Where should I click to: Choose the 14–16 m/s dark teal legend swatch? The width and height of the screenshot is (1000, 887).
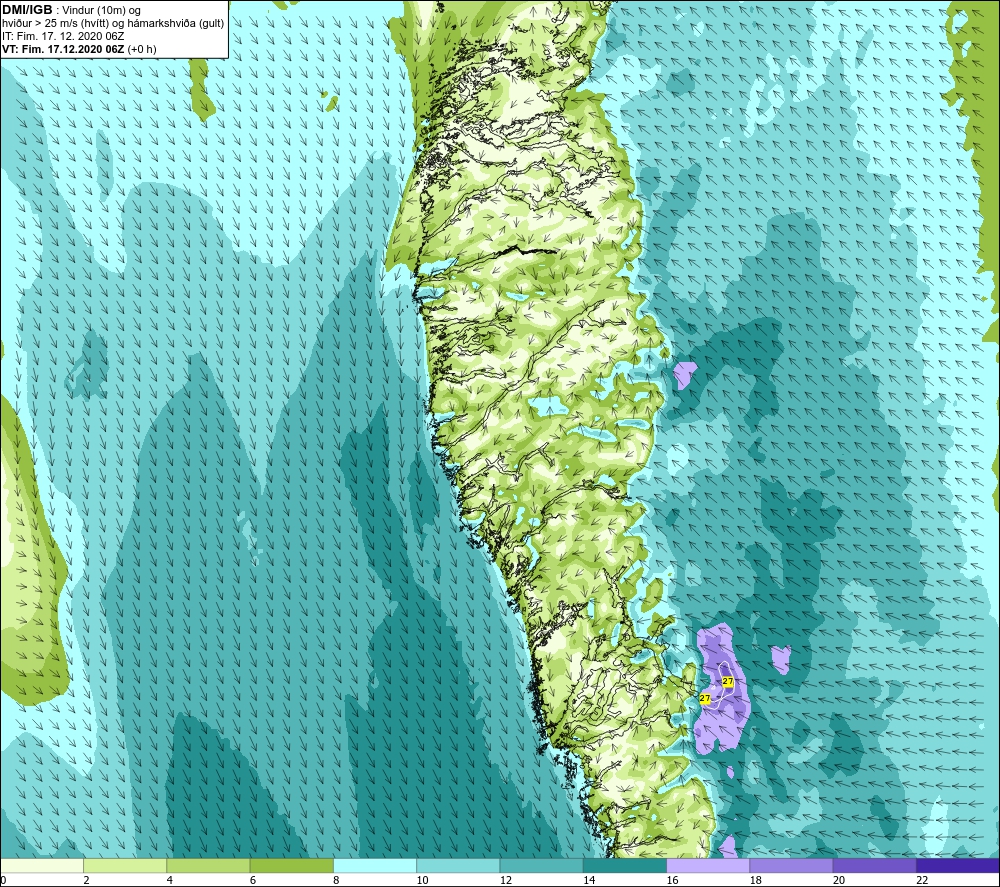tap(625, 865)
